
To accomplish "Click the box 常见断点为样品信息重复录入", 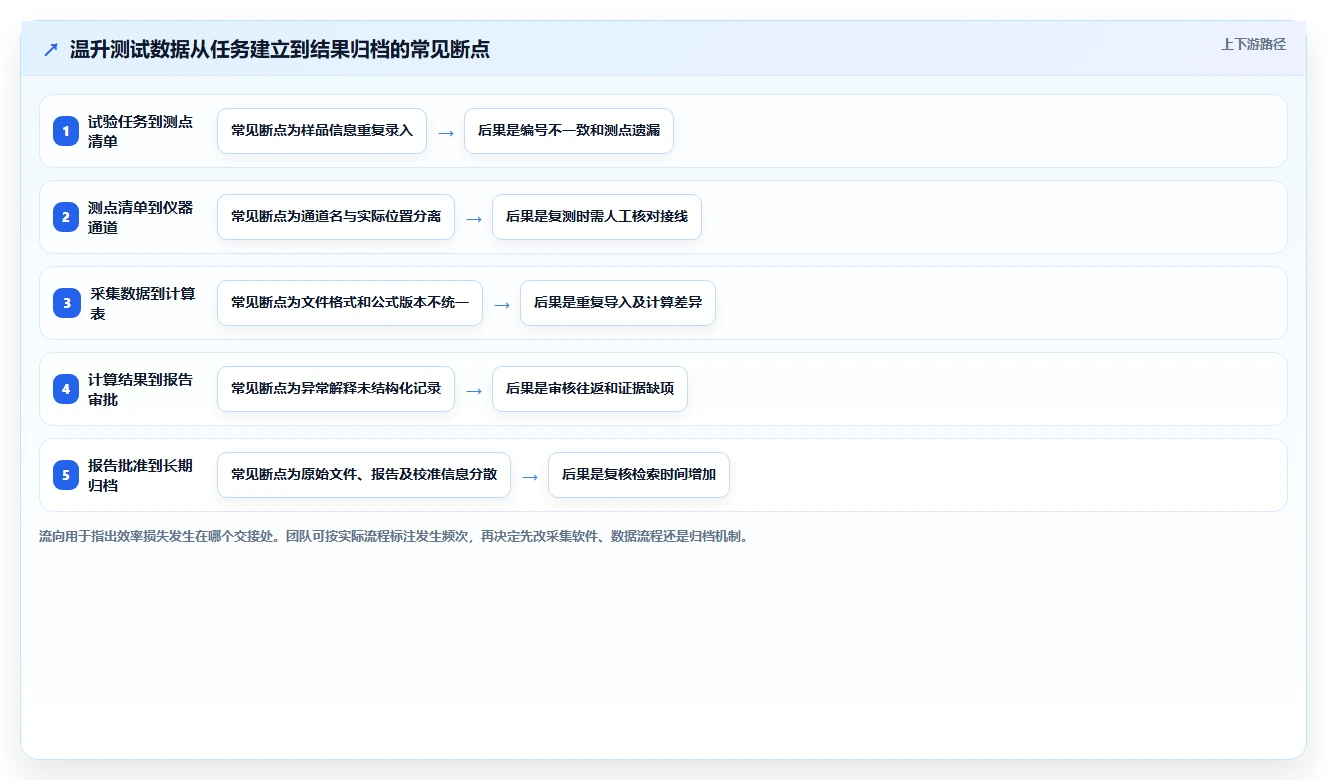I will coord(322,131).
